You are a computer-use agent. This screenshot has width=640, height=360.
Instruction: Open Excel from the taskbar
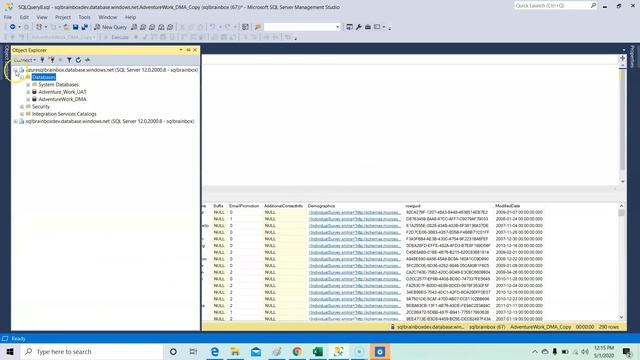point(318,351)
